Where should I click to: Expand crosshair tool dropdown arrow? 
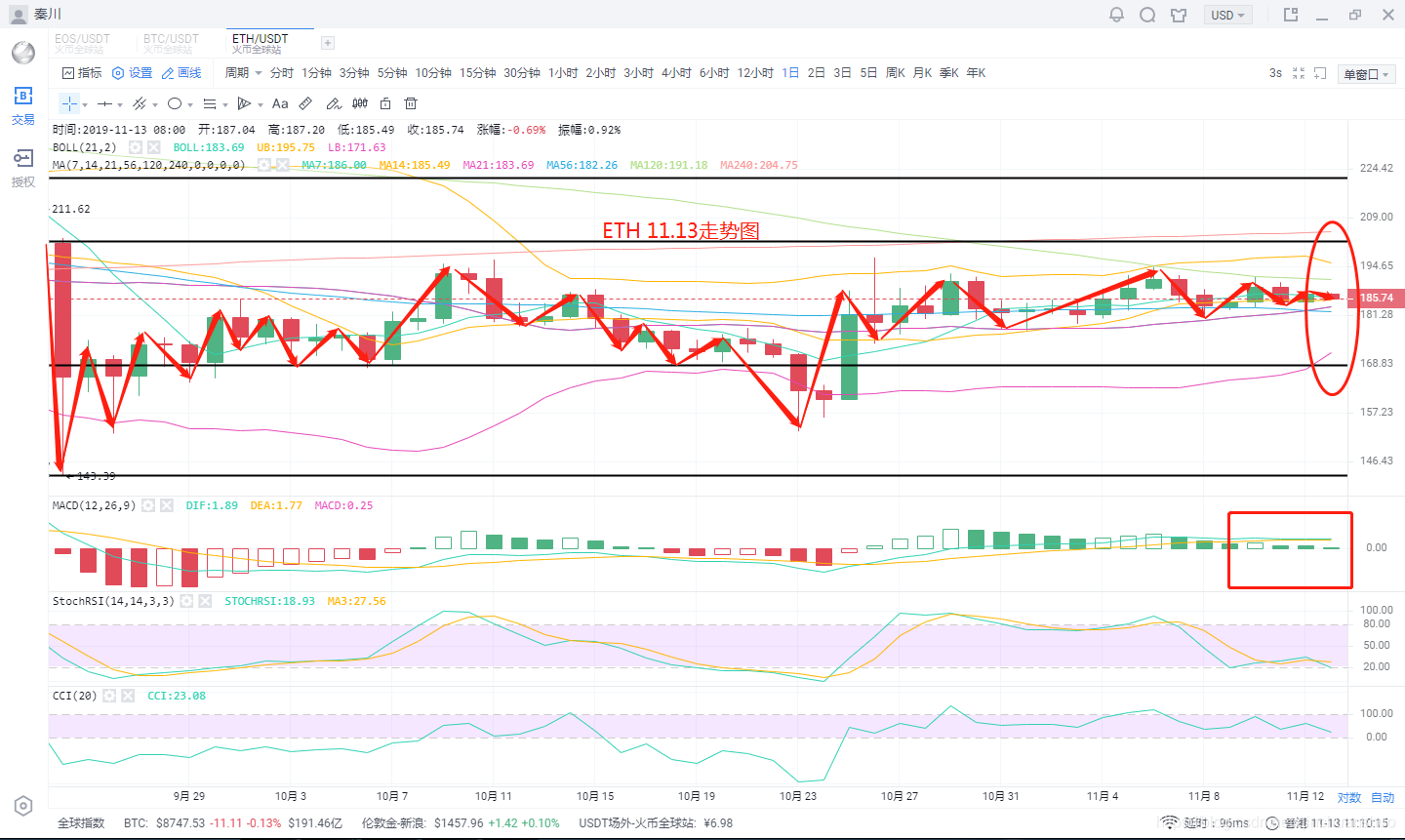[85, 104]
